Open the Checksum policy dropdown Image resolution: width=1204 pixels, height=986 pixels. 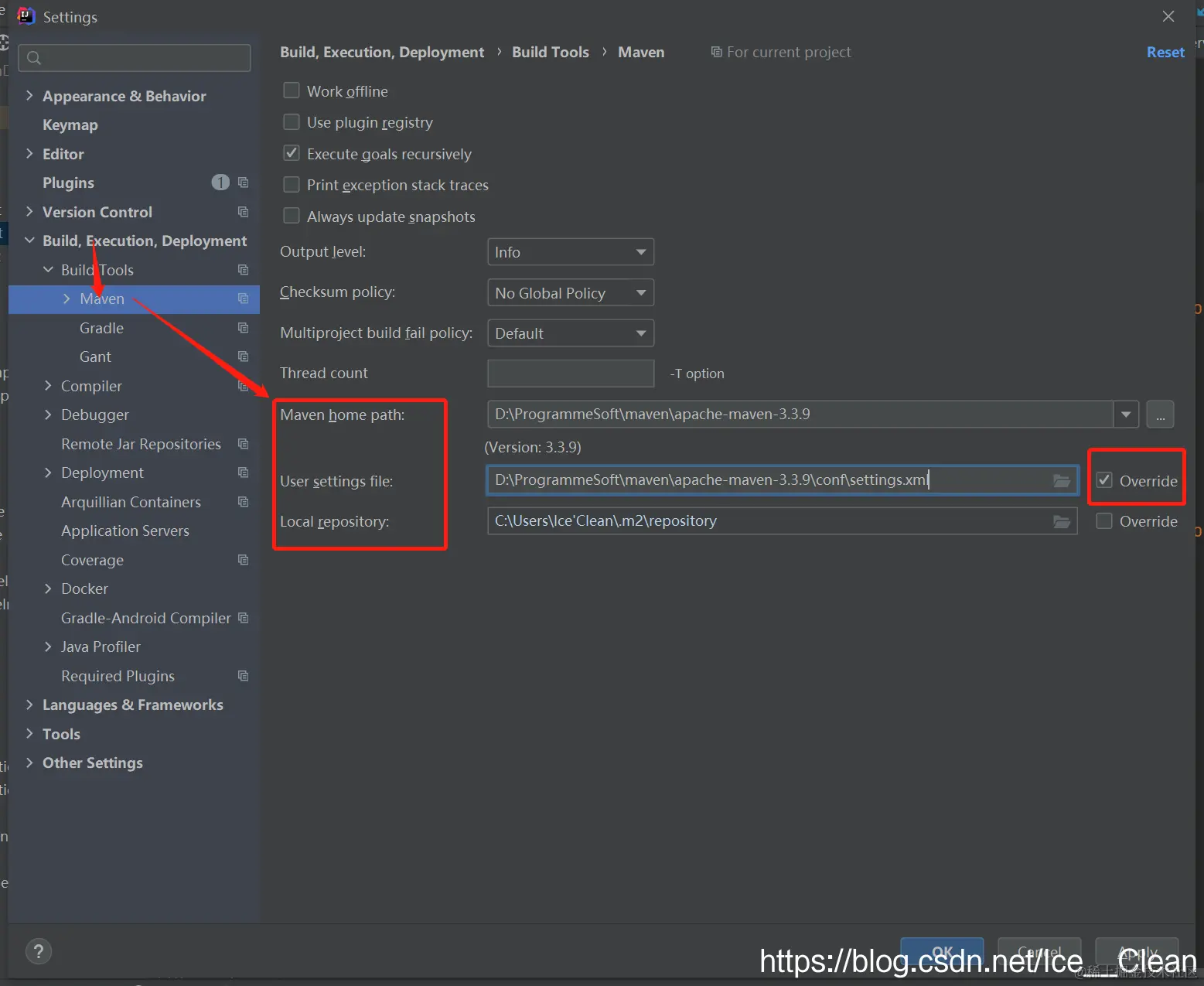[x=571, y=293]
